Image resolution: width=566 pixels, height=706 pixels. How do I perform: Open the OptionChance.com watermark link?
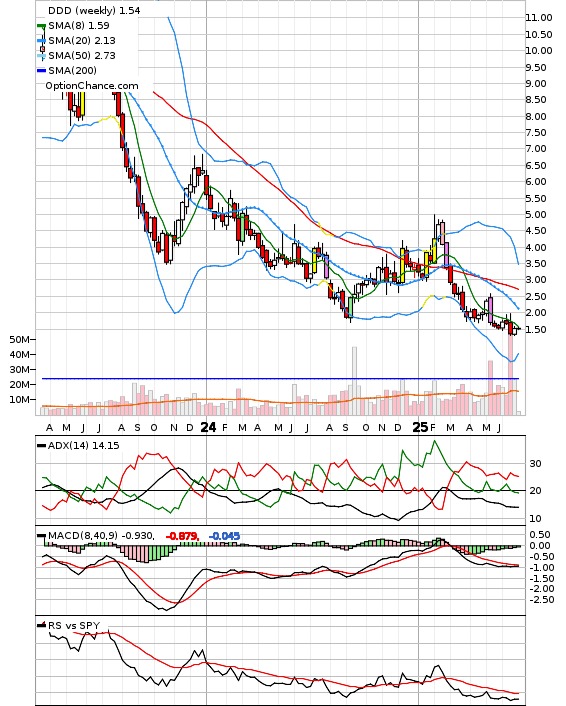92,86
